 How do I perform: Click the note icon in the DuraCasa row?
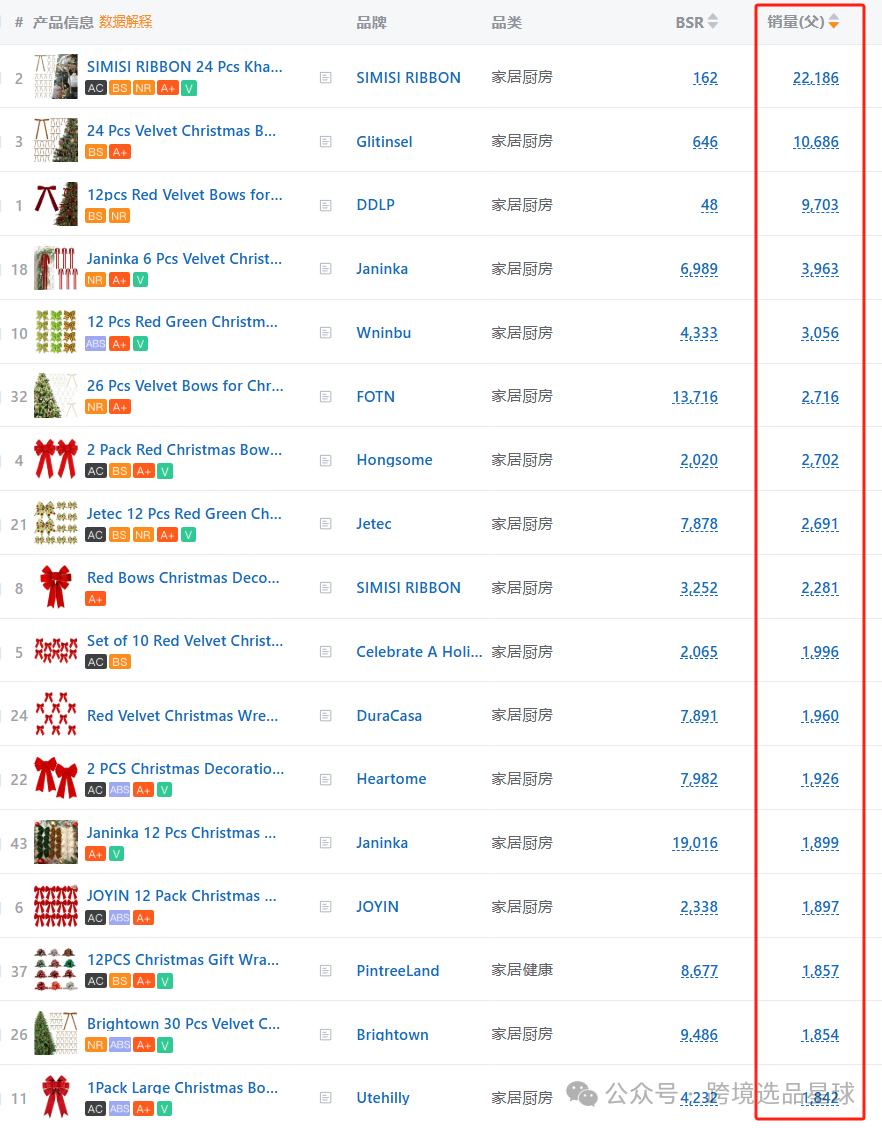325,716
